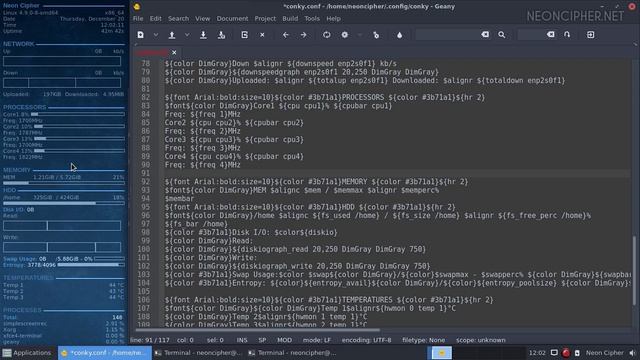640x360 pixels.
Task: Compile the current file
Action: click(x=327, y=35)
